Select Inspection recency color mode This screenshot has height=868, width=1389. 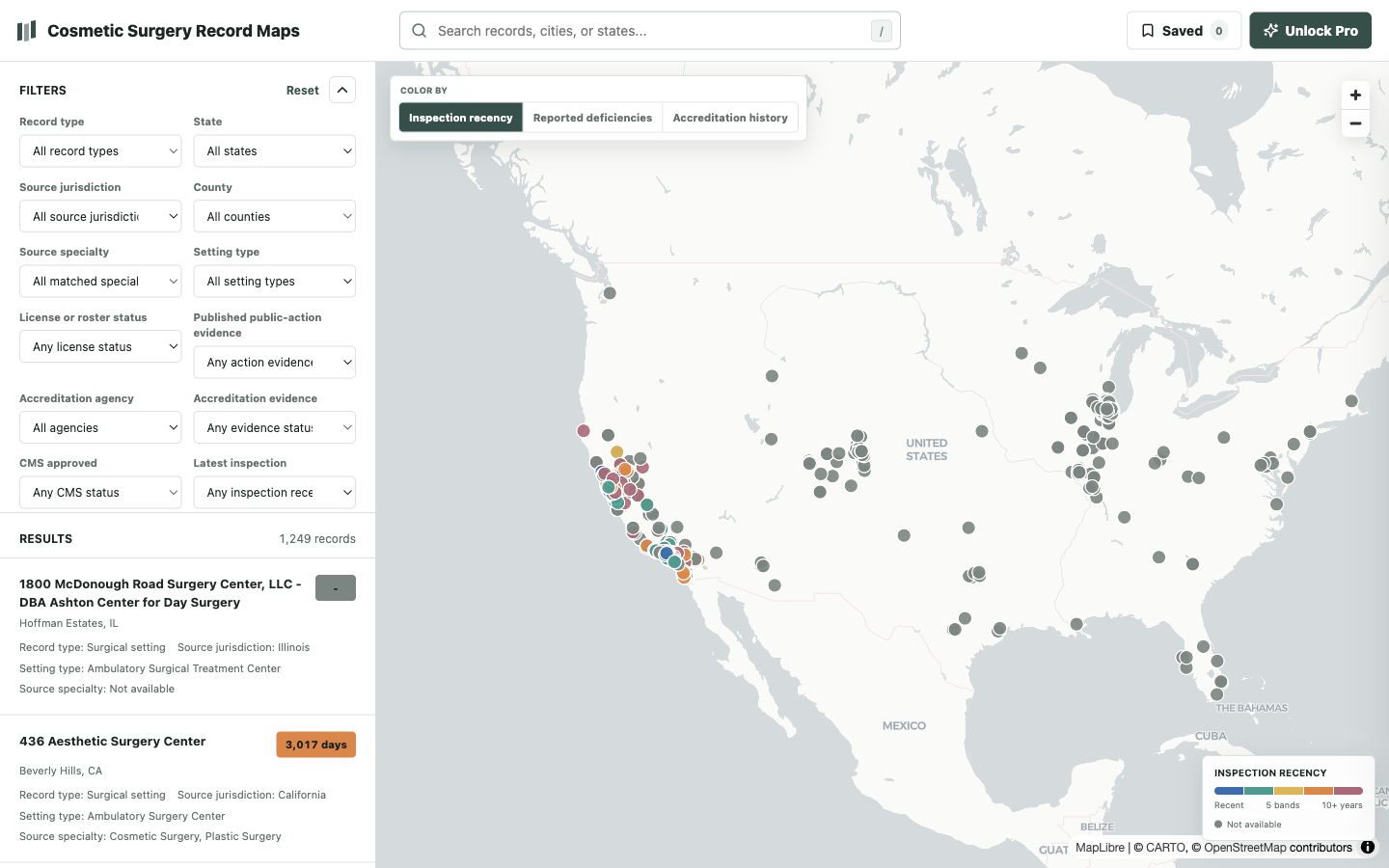[x=461, y=118]
